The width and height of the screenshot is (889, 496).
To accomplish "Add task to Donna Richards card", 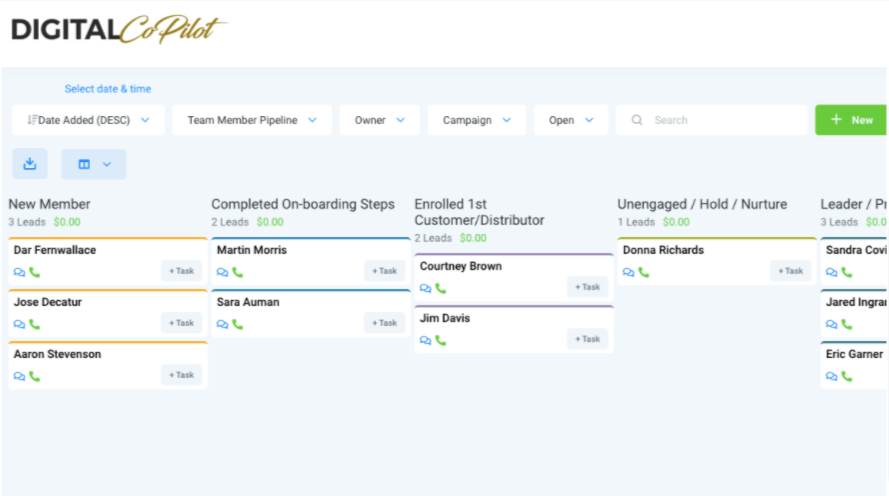I will coord(790,271).
